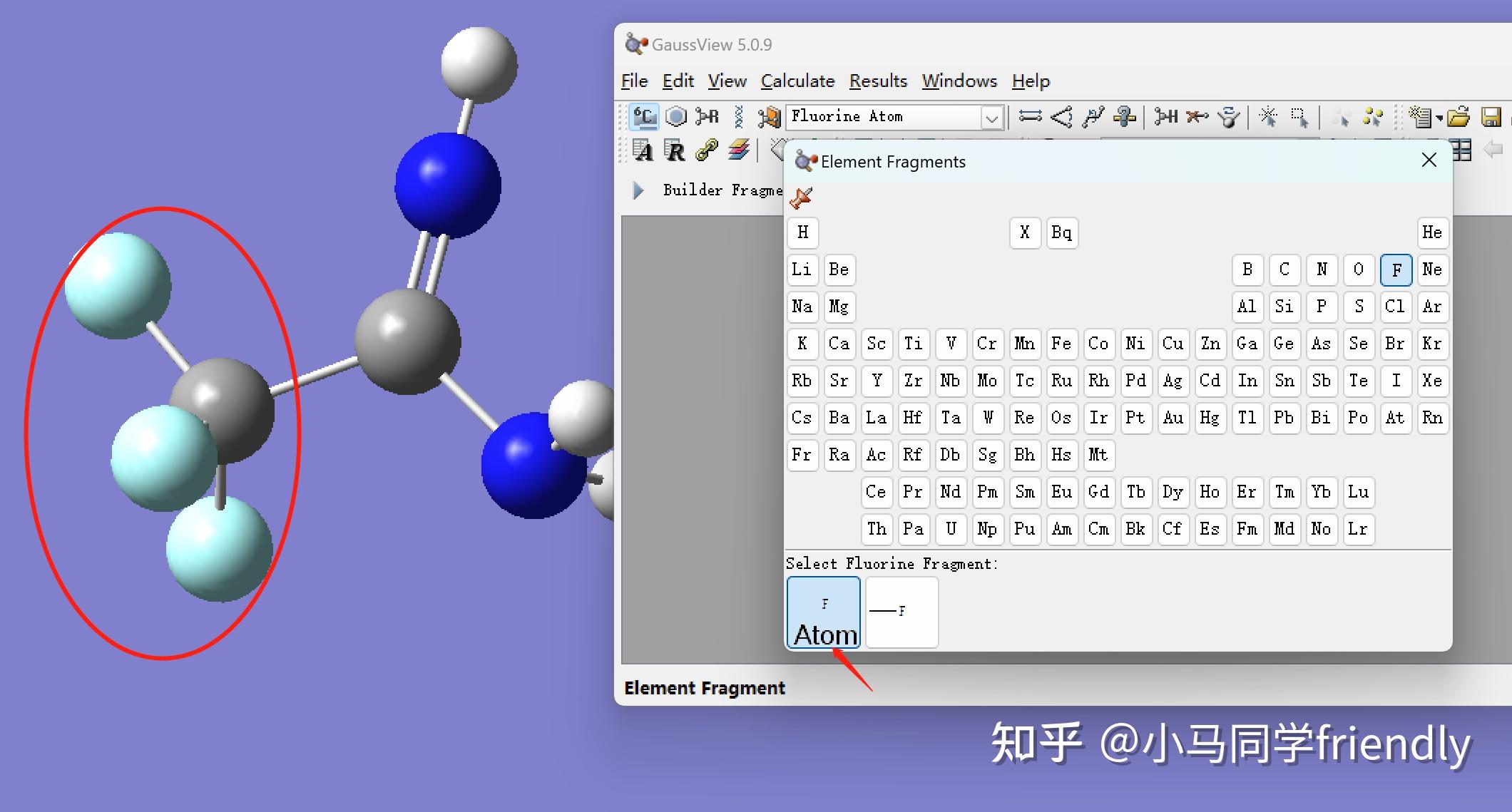
Task: Open the Edit menu
Action: [678, 81]
